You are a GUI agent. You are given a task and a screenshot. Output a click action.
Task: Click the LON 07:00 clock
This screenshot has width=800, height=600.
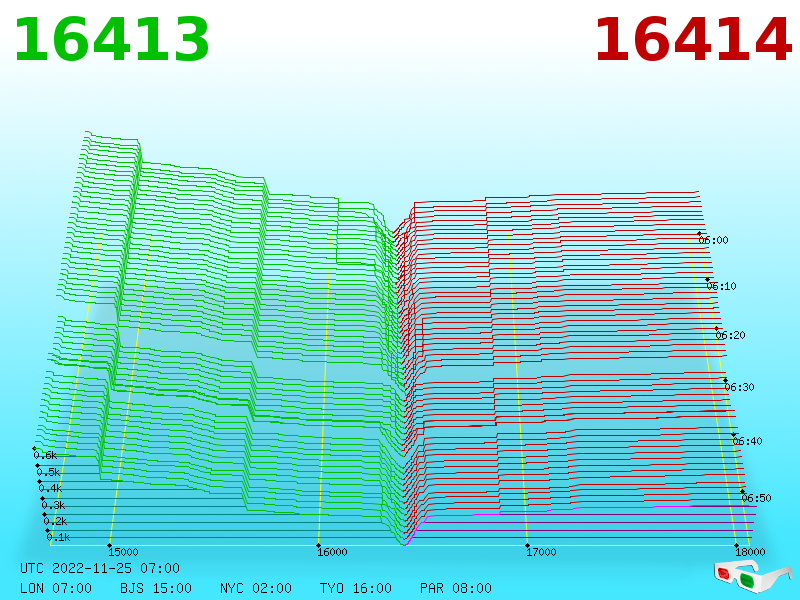(56, 588)
